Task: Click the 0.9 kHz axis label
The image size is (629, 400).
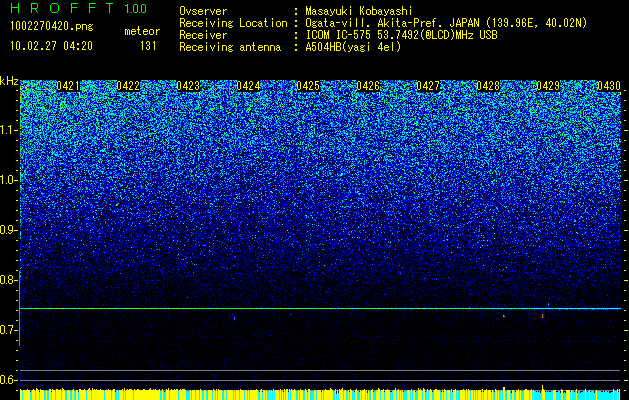Action: (8, 230)
